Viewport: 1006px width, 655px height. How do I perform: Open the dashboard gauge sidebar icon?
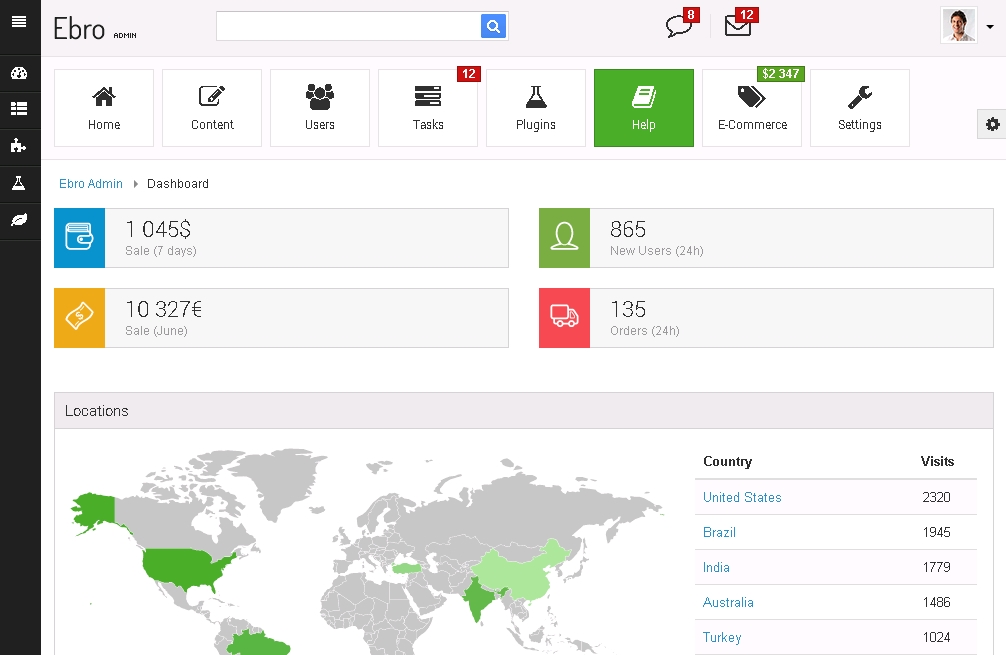[19, 74]
